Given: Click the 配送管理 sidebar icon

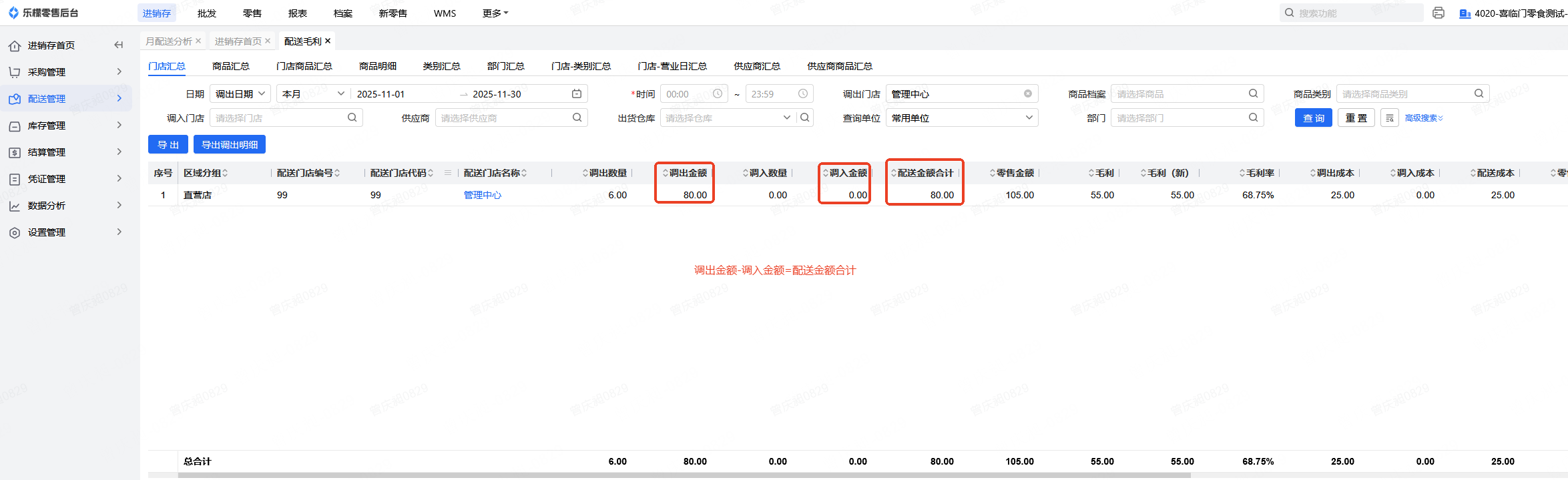Looking at the screenshot, I should [x=15, y=99].
